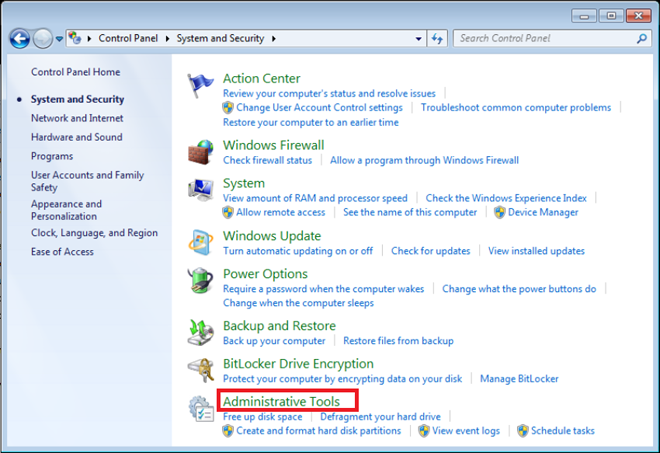This screenshot has height=453, width=660.
Task: Click the Windows Firewall brick wall icon
Action: [200, 152]
